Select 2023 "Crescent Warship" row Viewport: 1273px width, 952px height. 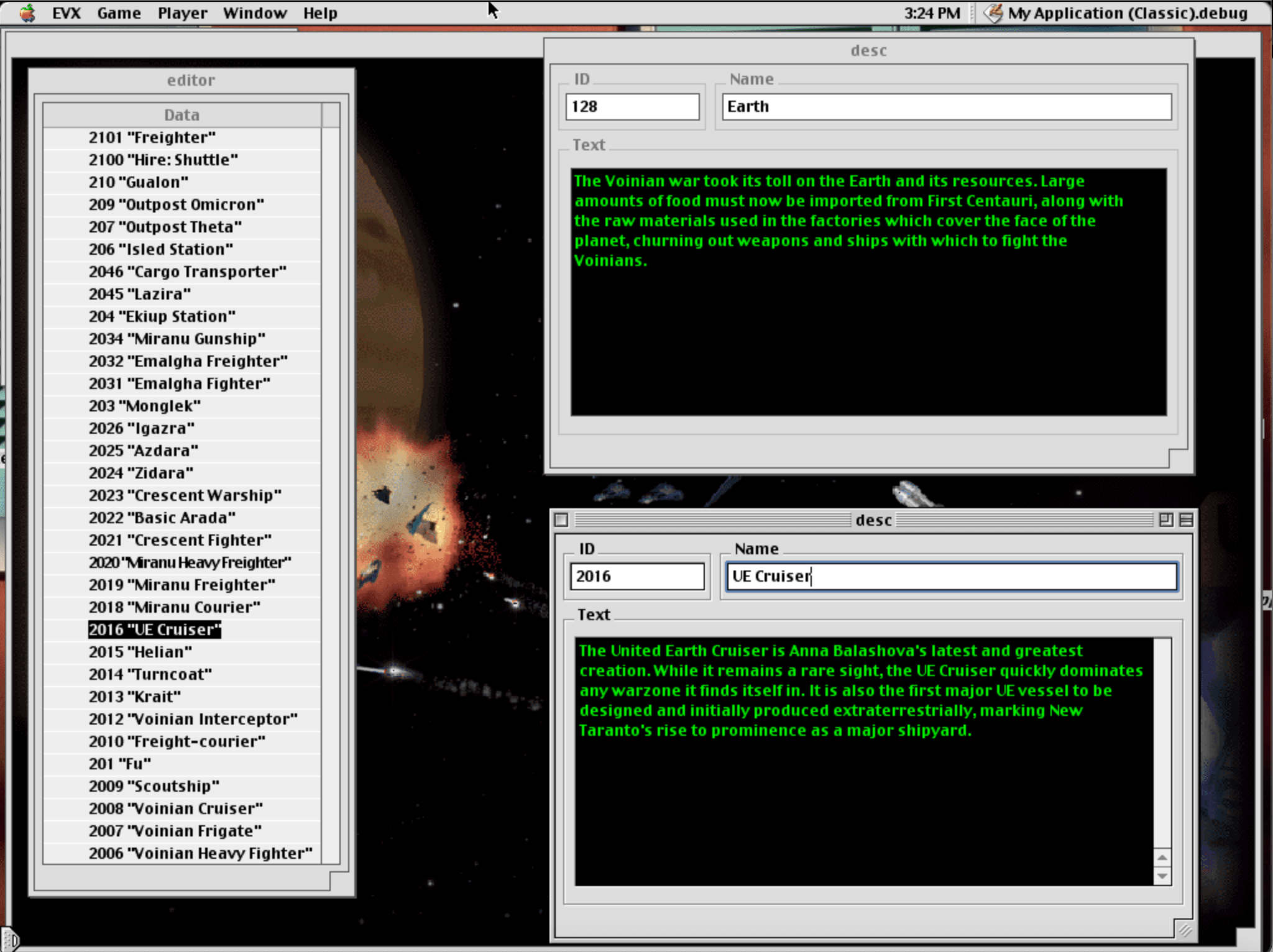tap(182, 495)
